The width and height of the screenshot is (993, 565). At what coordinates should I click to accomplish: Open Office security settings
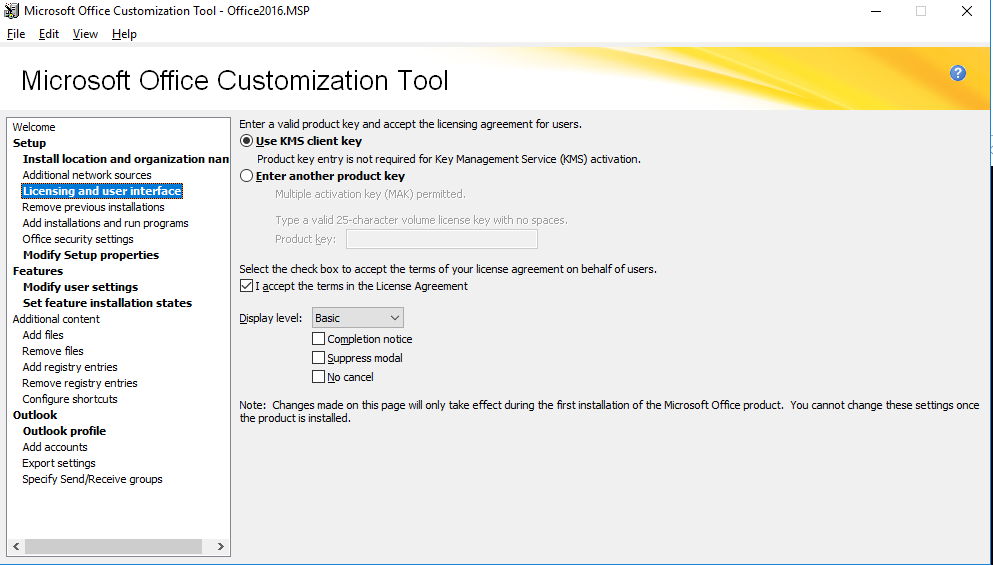78,239
